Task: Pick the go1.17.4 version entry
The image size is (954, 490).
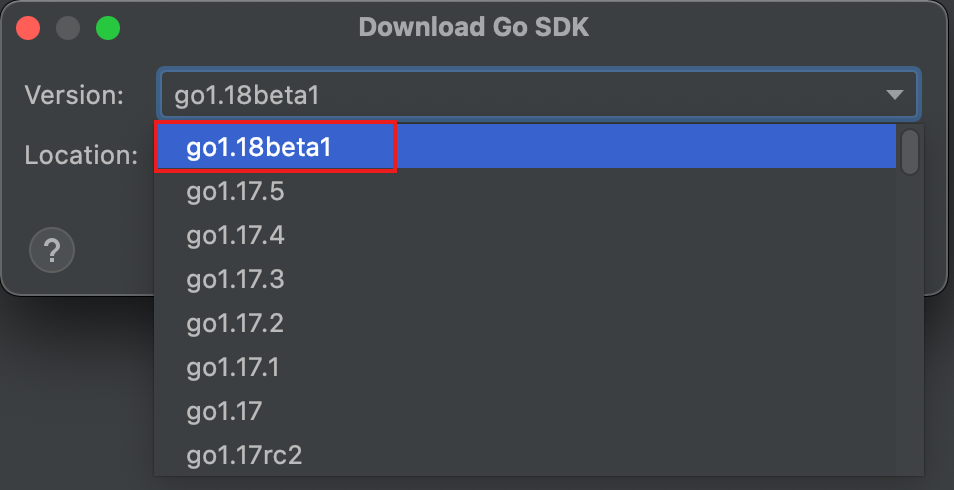Action: coord(235,235)
